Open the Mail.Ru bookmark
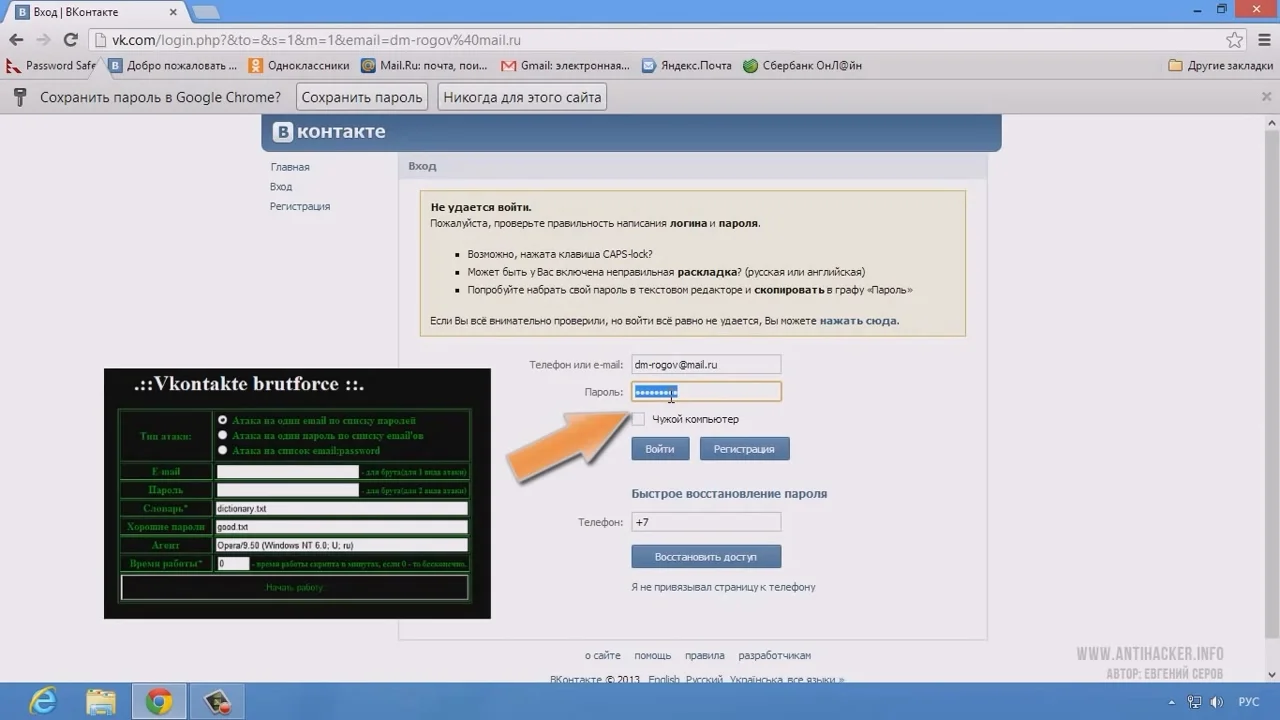 [425, 66]
